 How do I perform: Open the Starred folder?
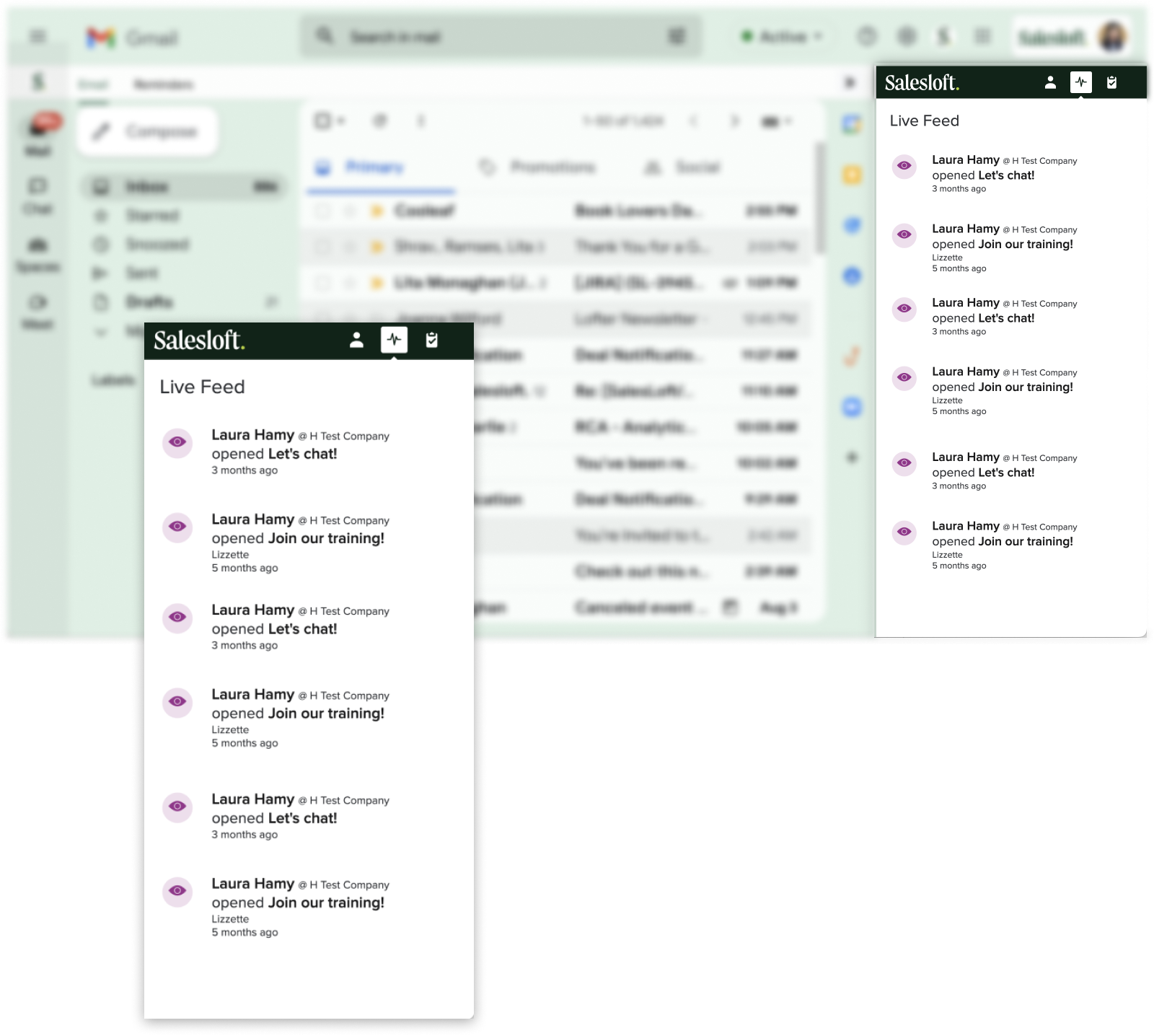point(152,216)
